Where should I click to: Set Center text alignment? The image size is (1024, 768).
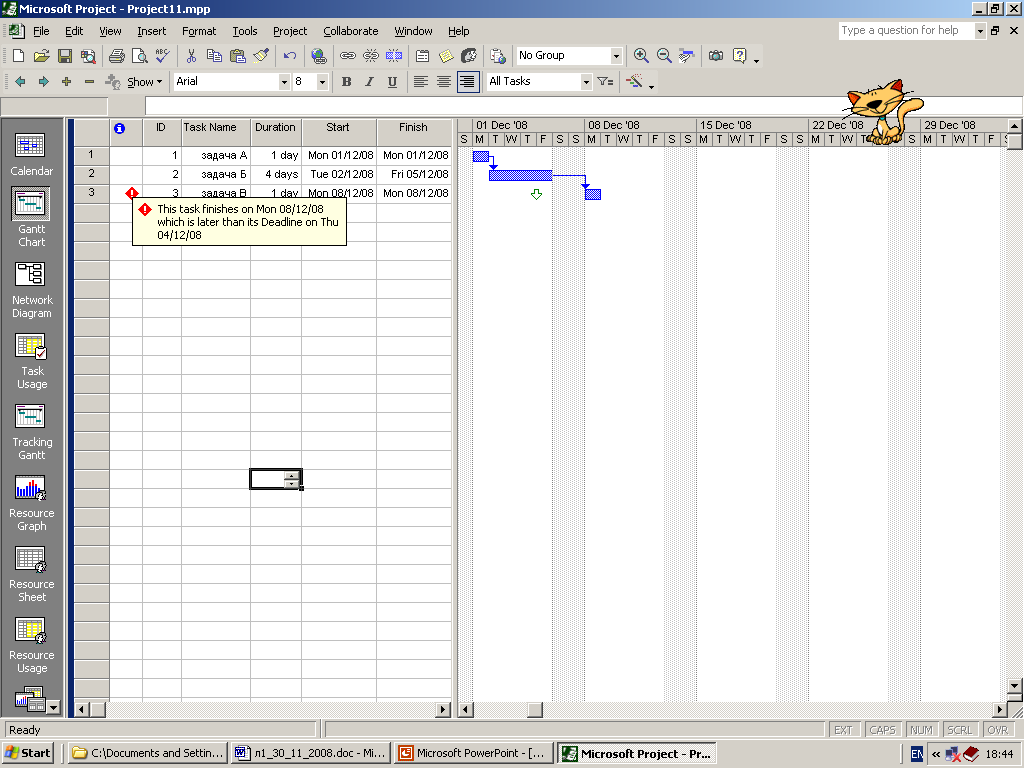tap(444, 82)
